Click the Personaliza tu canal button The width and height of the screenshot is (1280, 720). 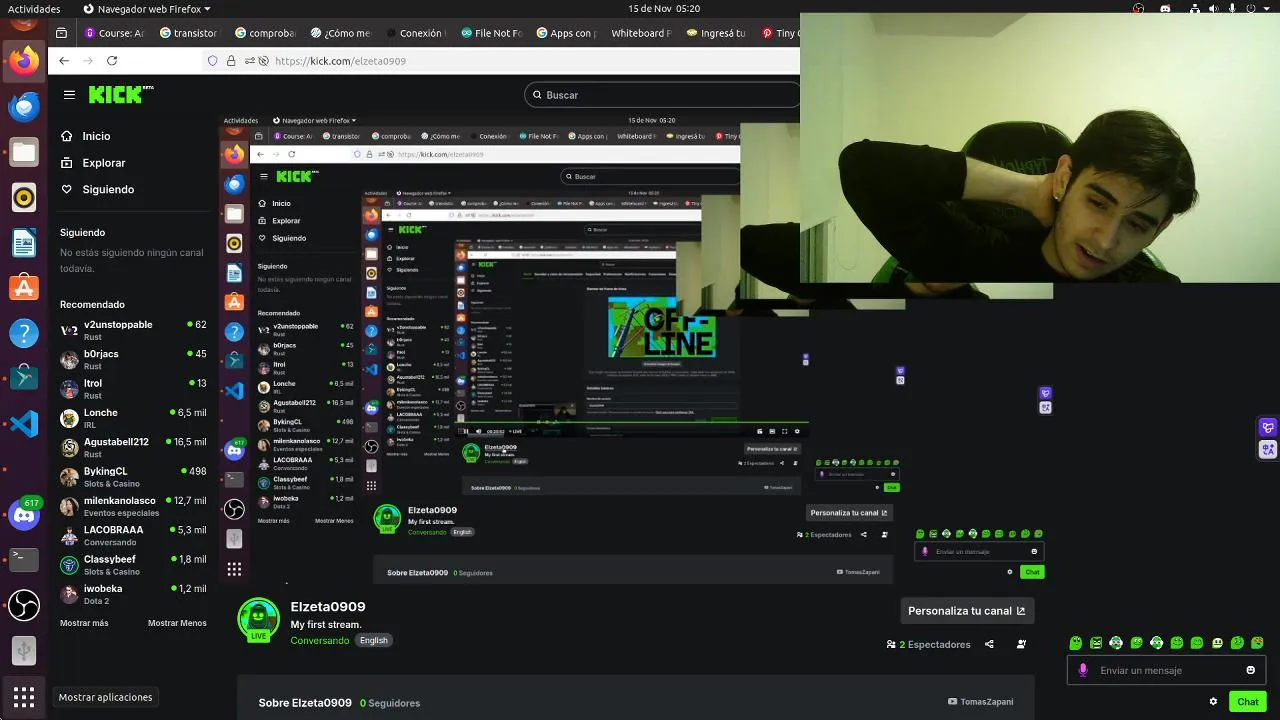[x=966, y=611]
